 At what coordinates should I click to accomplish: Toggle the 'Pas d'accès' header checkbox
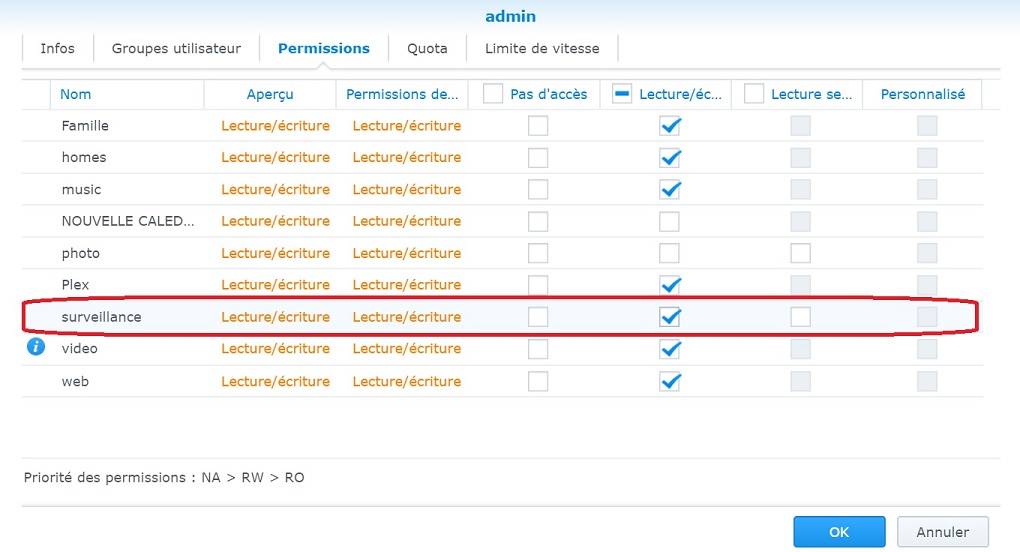click(x=493, y=94)
